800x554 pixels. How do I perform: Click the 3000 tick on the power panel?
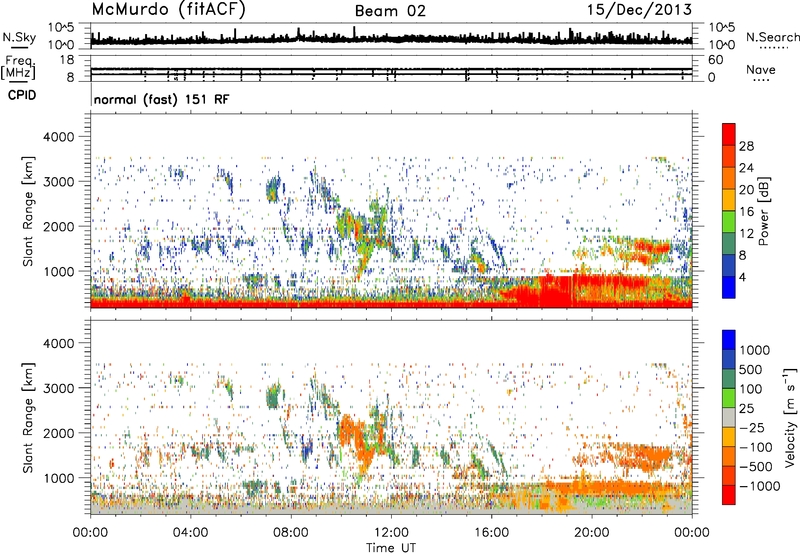[x=59, y=182]
